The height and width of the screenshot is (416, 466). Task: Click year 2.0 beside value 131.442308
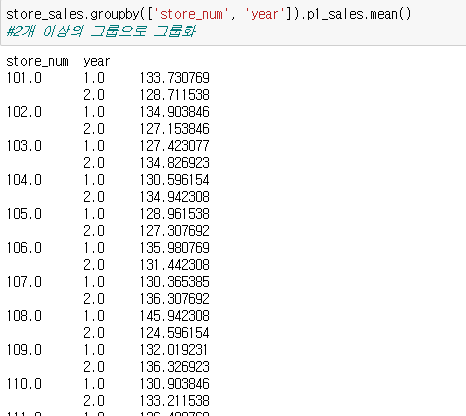94,265
